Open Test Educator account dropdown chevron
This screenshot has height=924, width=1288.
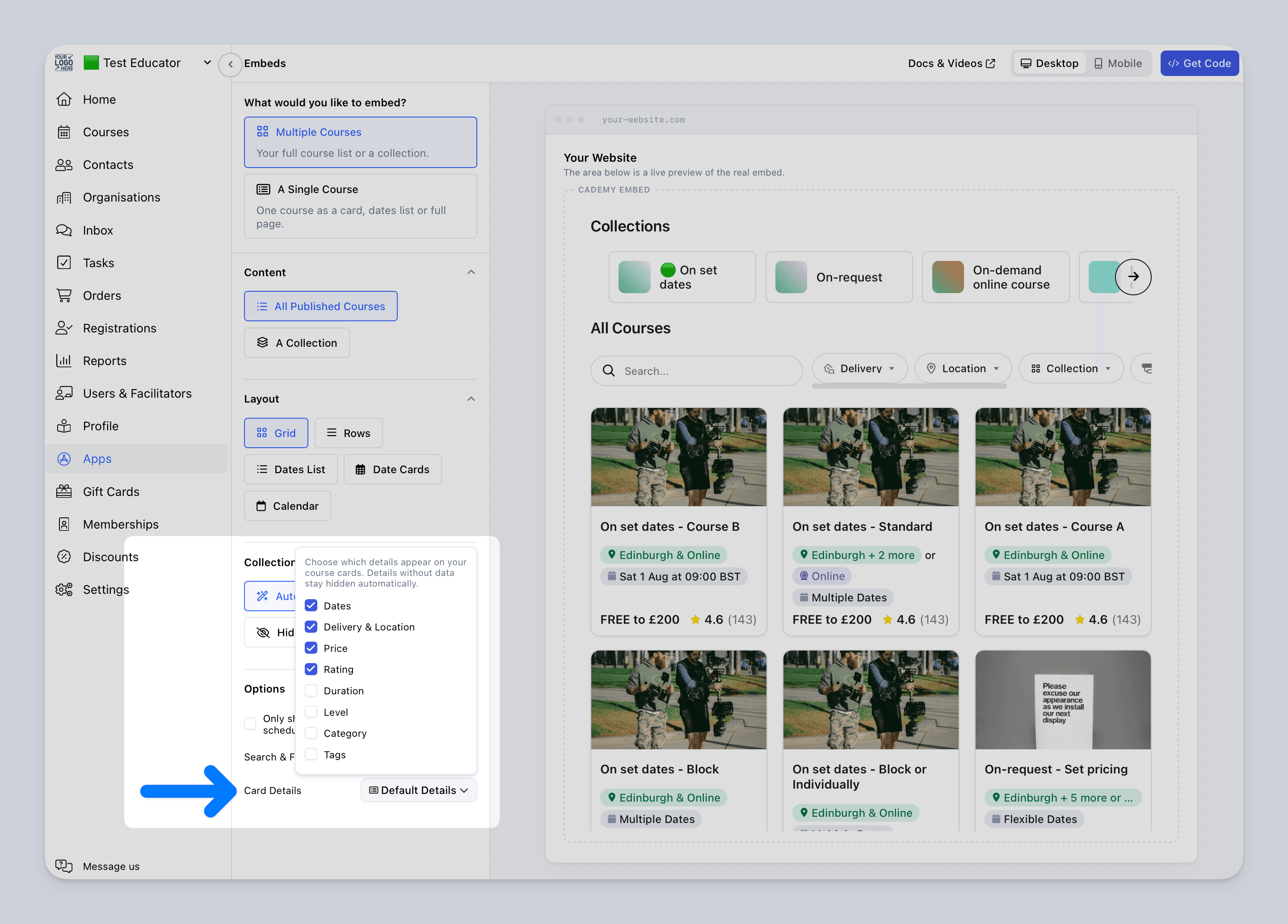(207, 63)
